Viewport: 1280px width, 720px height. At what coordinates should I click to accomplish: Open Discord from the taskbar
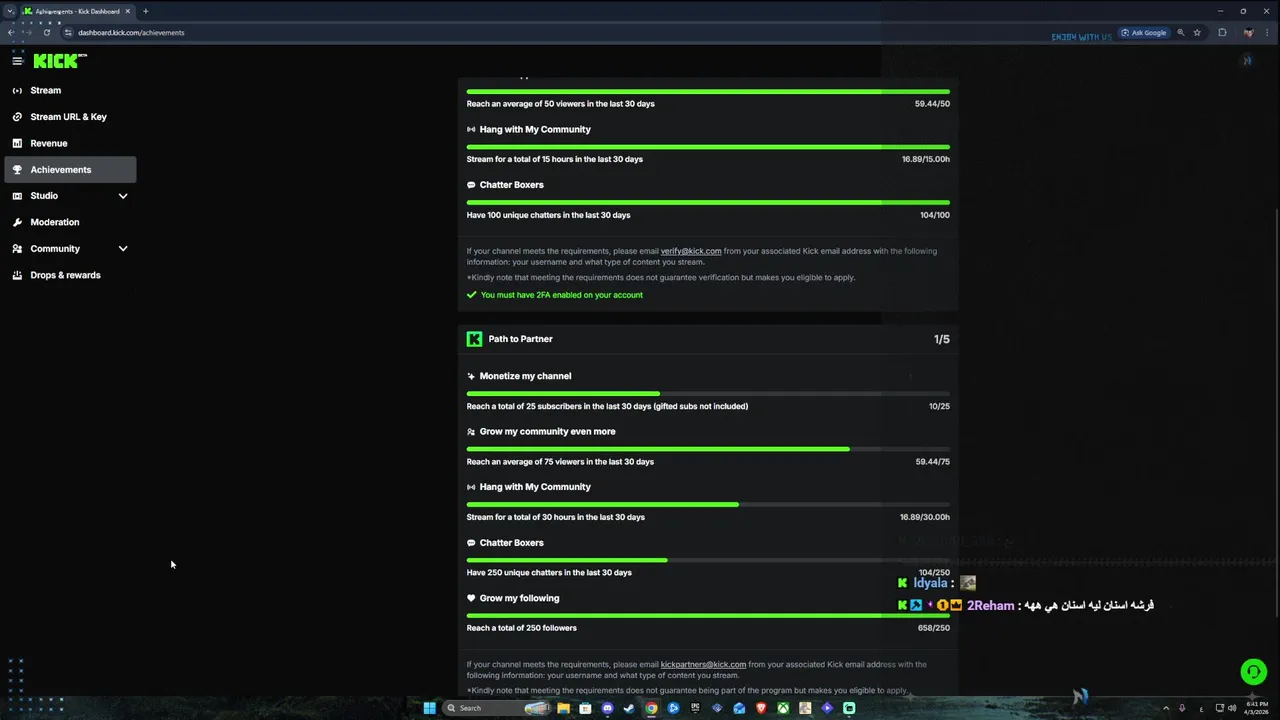[607, 708]
